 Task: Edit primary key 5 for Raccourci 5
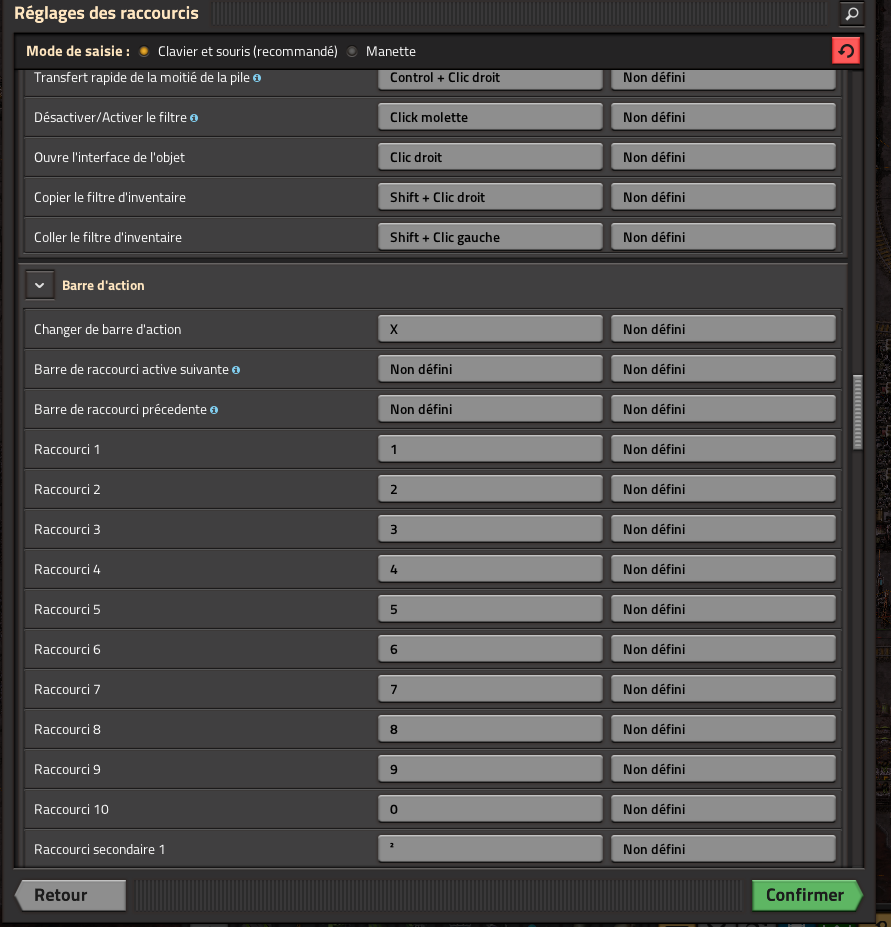click(x=490, y=609)
